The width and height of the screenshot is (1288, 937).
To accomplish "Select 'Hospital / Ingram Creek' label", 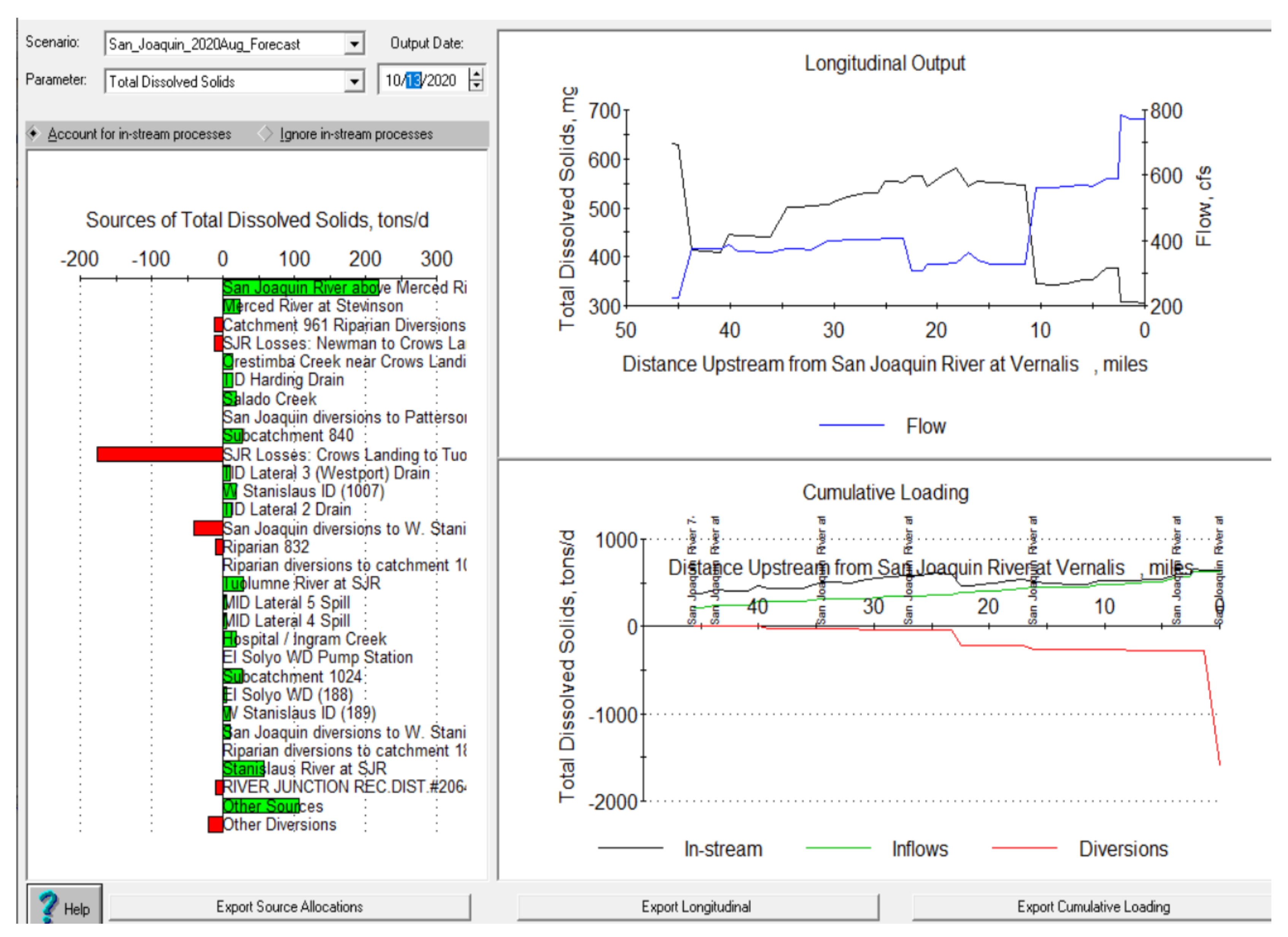I will tap(305, 640).
